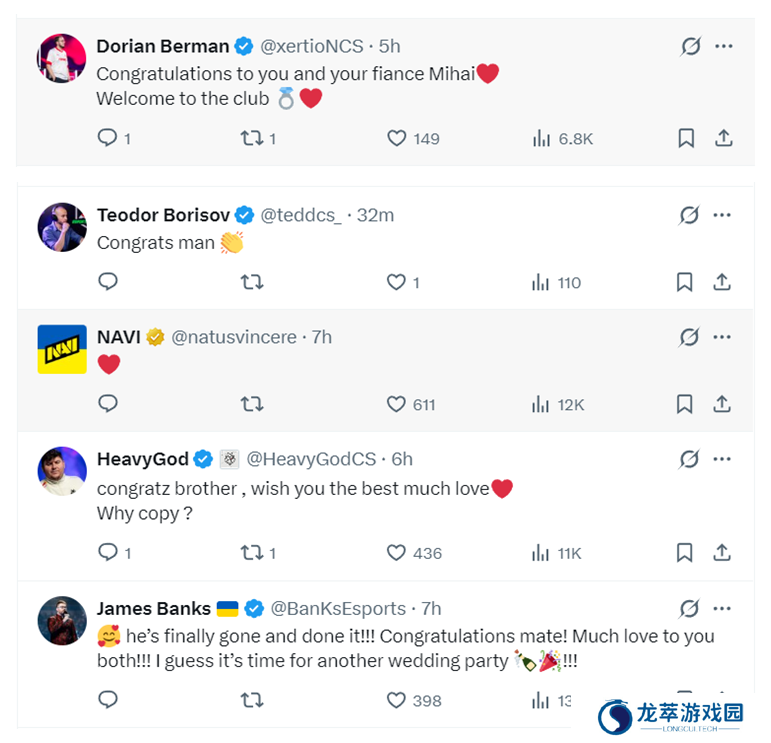This screenshot has height=743, width=771.
Task: Open more options on Dorian Berman's tweet
Action: click(x=724, y=46)
